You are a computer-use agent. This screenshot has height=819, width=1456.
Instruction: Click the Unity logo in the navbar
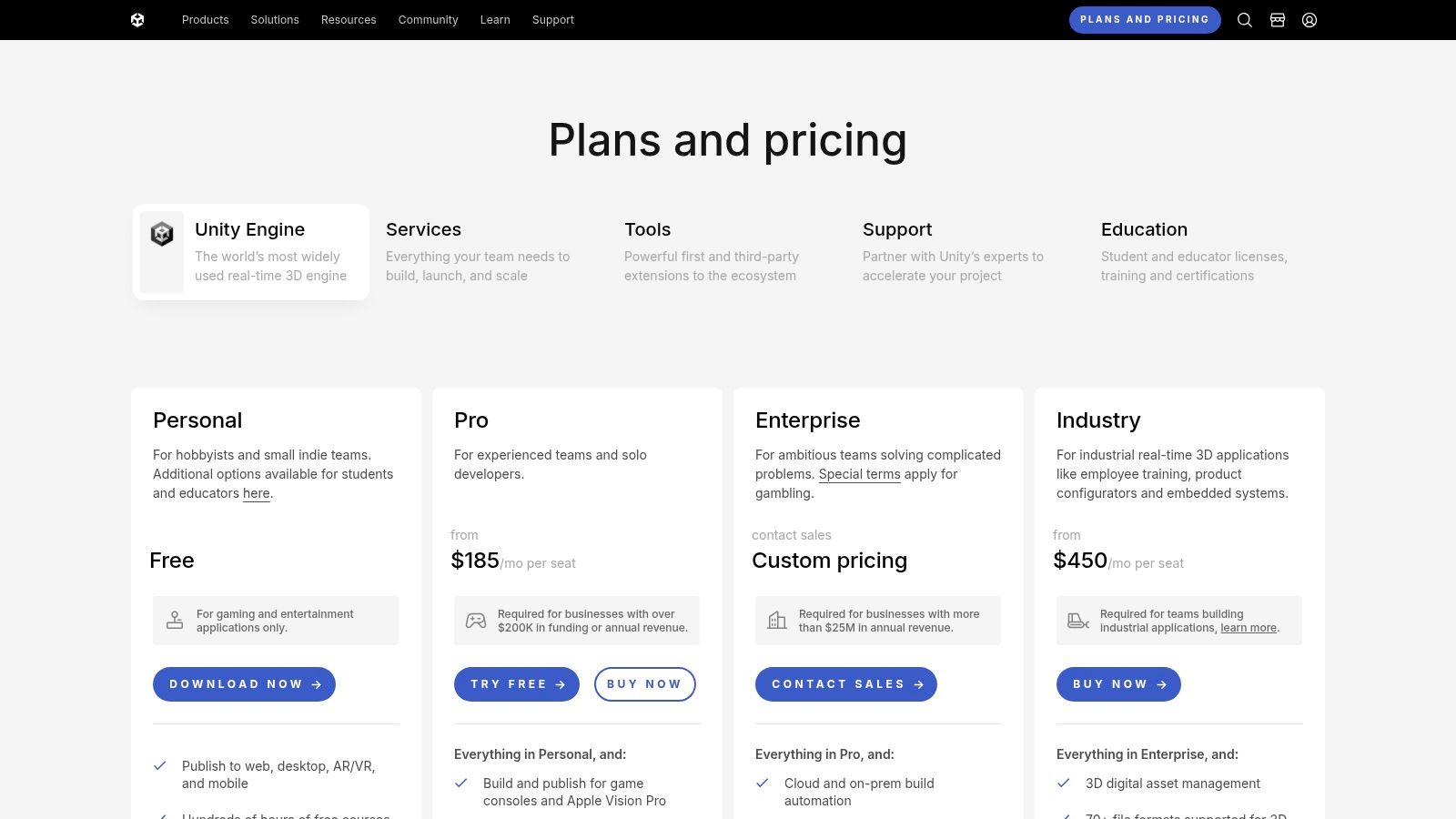pyautogui.click(x=137, y=20)
